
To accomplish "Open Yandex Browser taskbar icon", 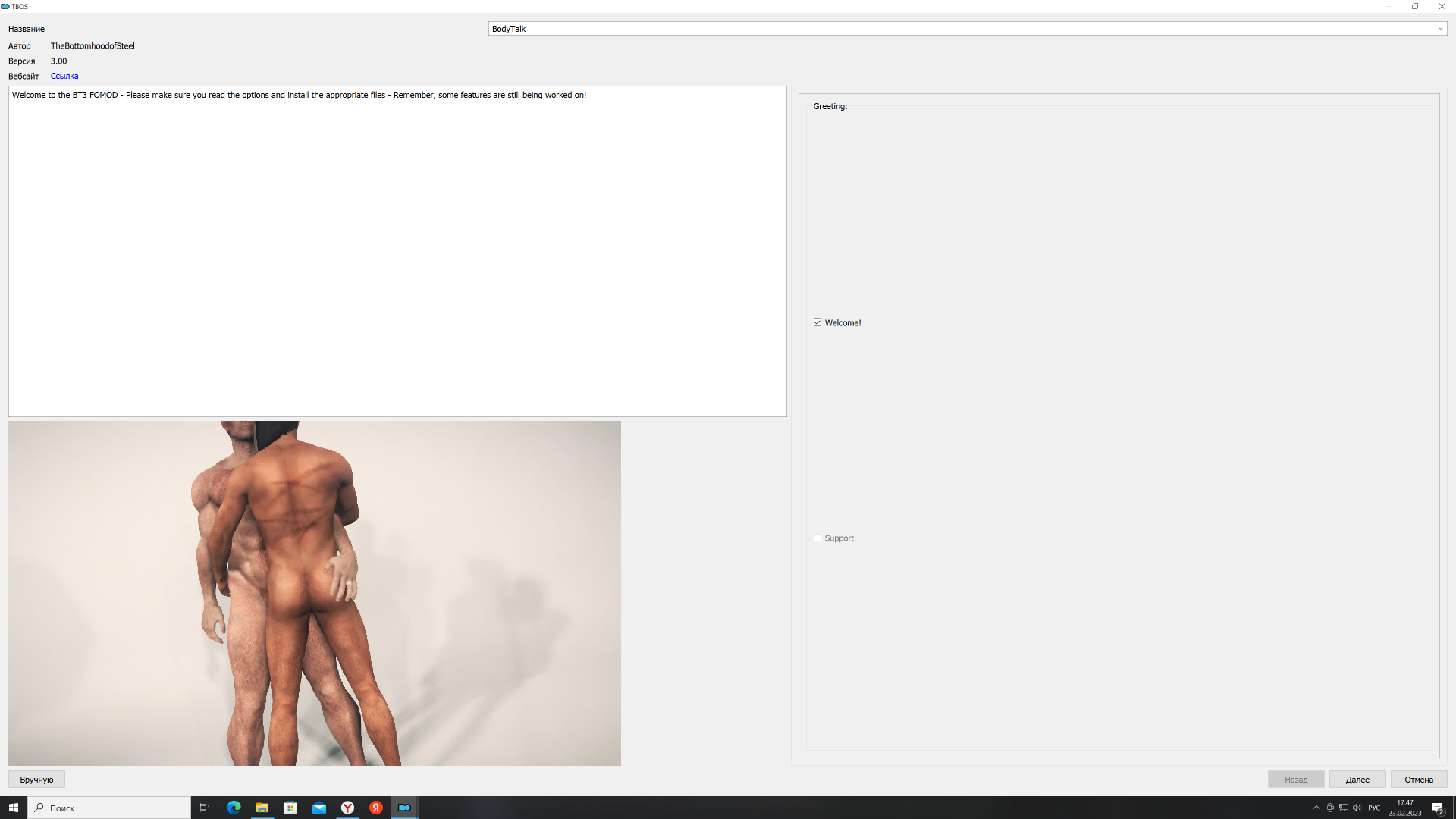I will pyautogui.click(x=347, y=808).
